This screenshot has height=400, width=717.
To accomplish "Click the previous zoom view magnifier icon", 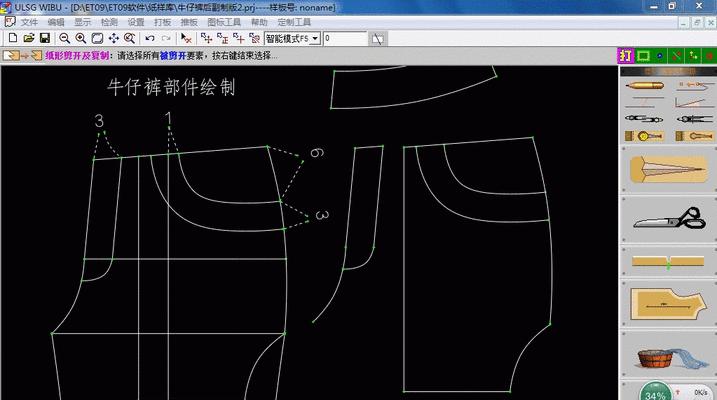I will (130, 38).
